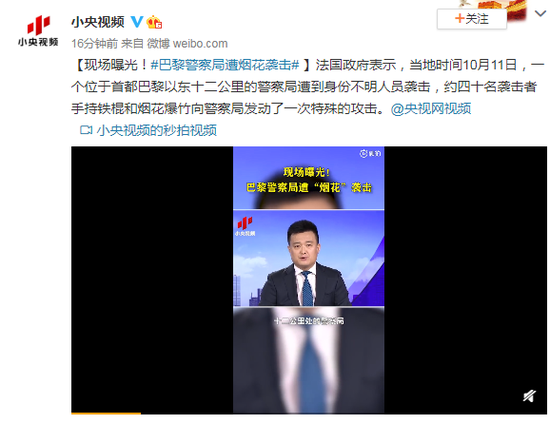
Task: Click the 秒拍 watermark in the video
Action: 370,154
